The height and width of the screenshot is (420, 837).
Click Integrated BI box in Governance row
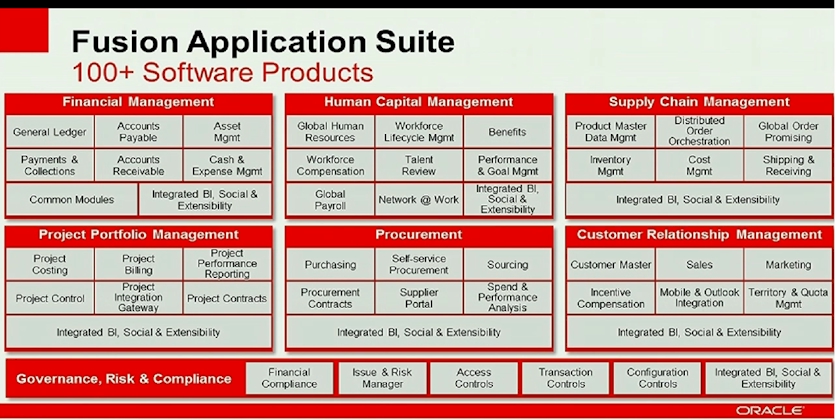pyautogui.click(x=768, y=378)
